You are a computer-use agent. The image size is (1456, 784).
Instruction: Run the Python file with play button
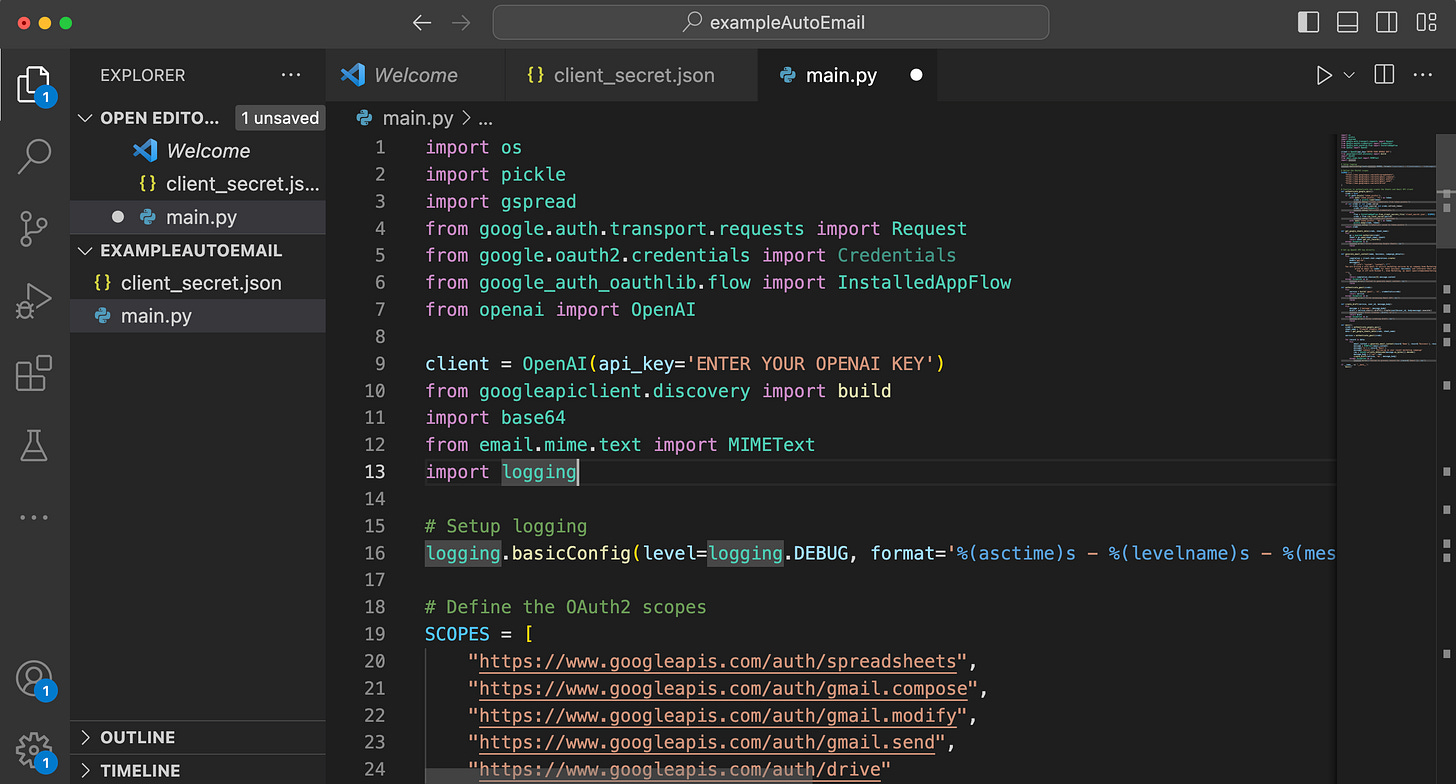[1324, 75]
